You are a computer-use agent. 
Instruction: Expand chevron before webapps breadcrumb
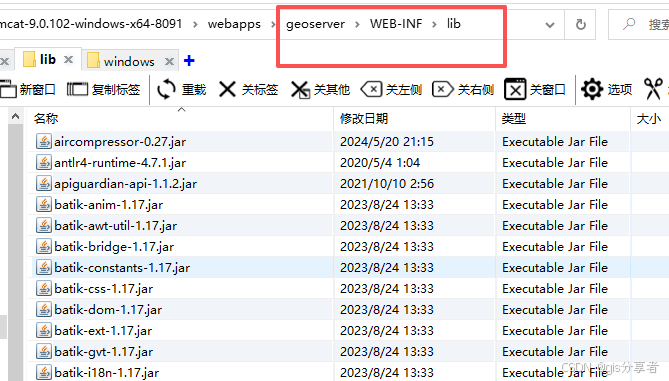(x=195, y=24)
